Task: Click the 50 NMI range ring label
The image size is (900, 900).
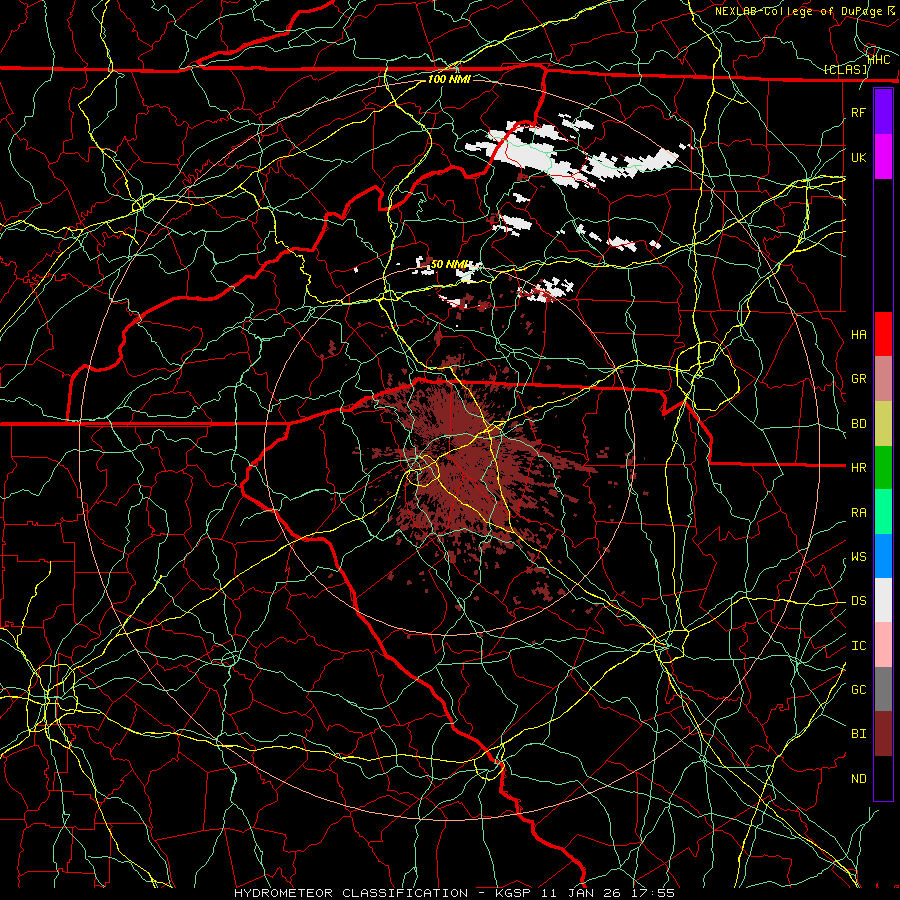Action: (449, 264)
